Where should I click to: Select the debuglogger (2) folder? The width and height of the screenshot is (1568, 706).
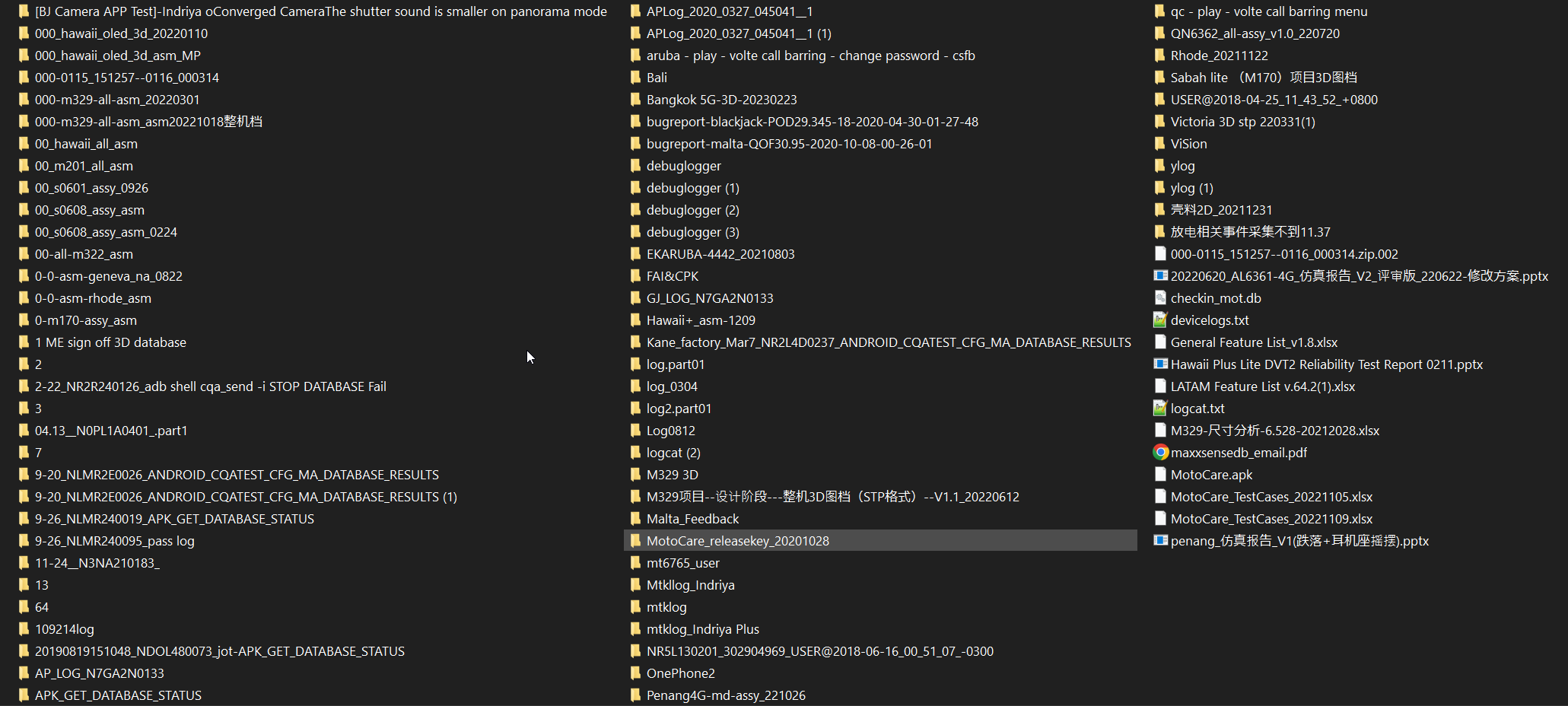tap(693, 210)
